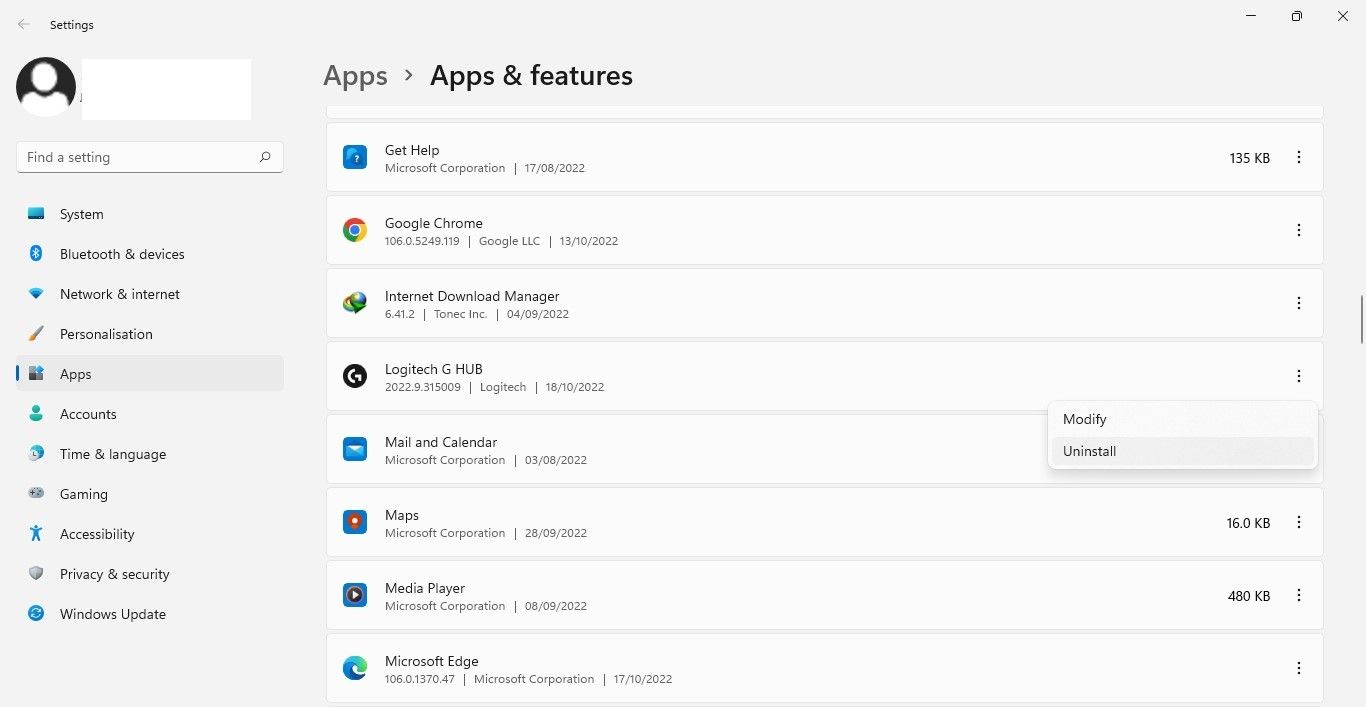
Task: Open more options for Get Help
Action: click(1299, 157)
